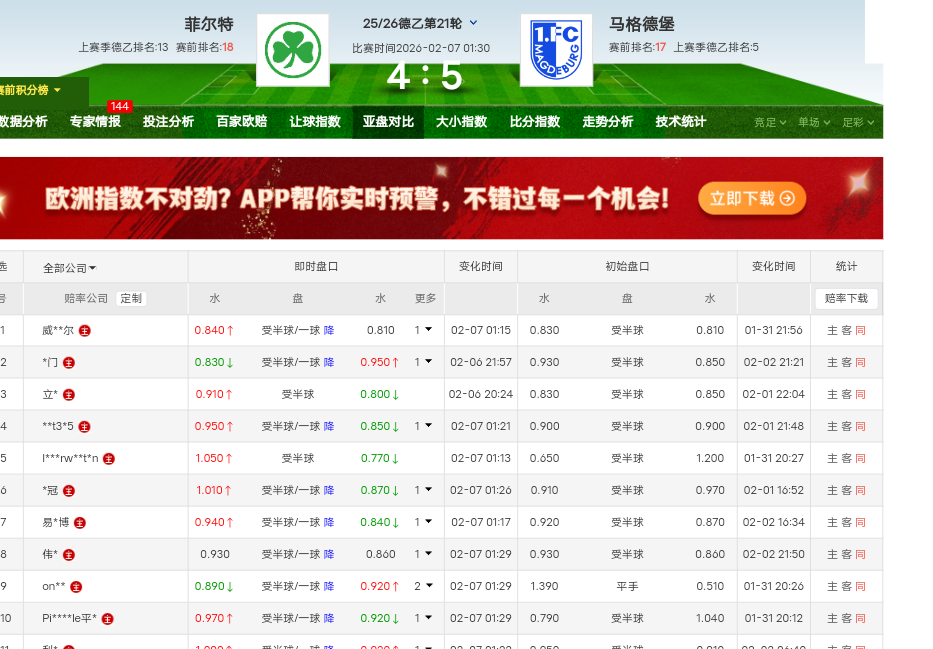Open the 赛前积分榜 standings dropdown
The height and width of the screenshot is (649, 933).
[30, 90]
